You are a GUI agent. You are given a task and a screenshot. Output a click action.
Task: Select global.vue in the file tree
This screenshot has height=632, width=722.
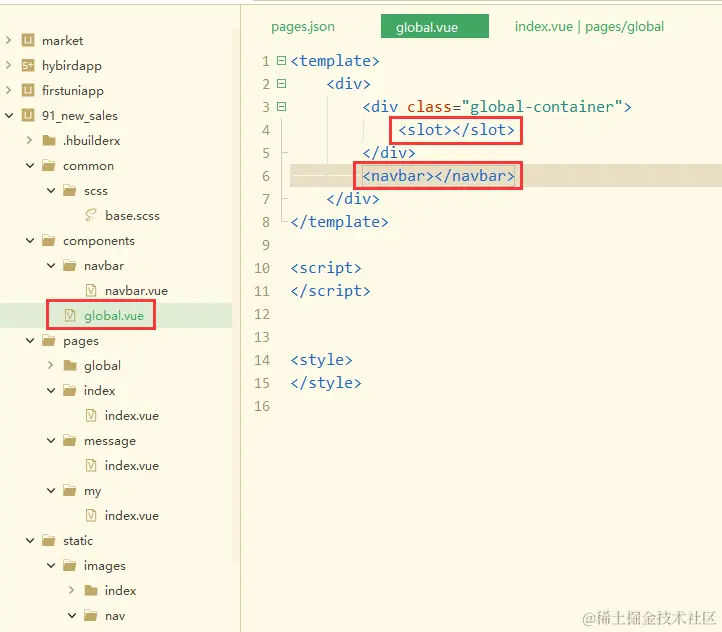pos(114,315)
